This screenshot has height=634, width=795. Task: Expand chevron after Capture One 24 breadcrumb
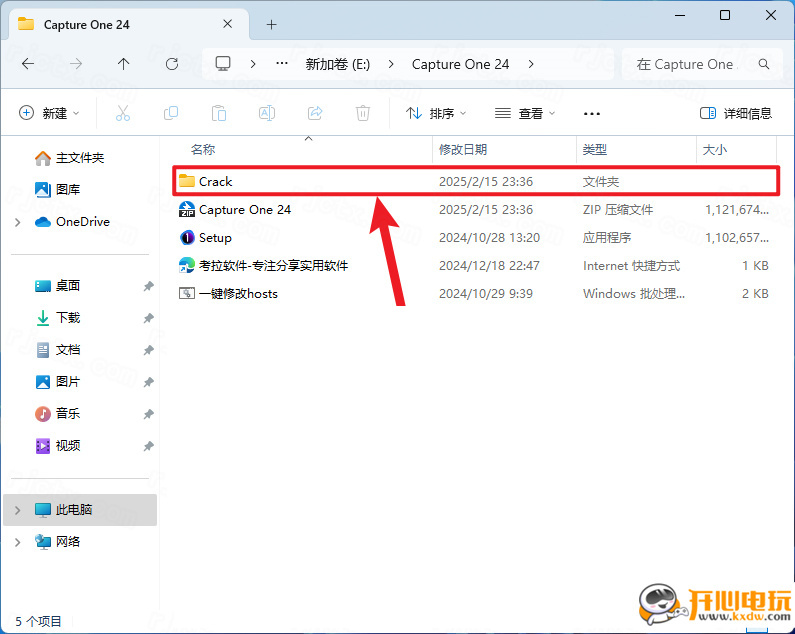click(x=531, y=64)
